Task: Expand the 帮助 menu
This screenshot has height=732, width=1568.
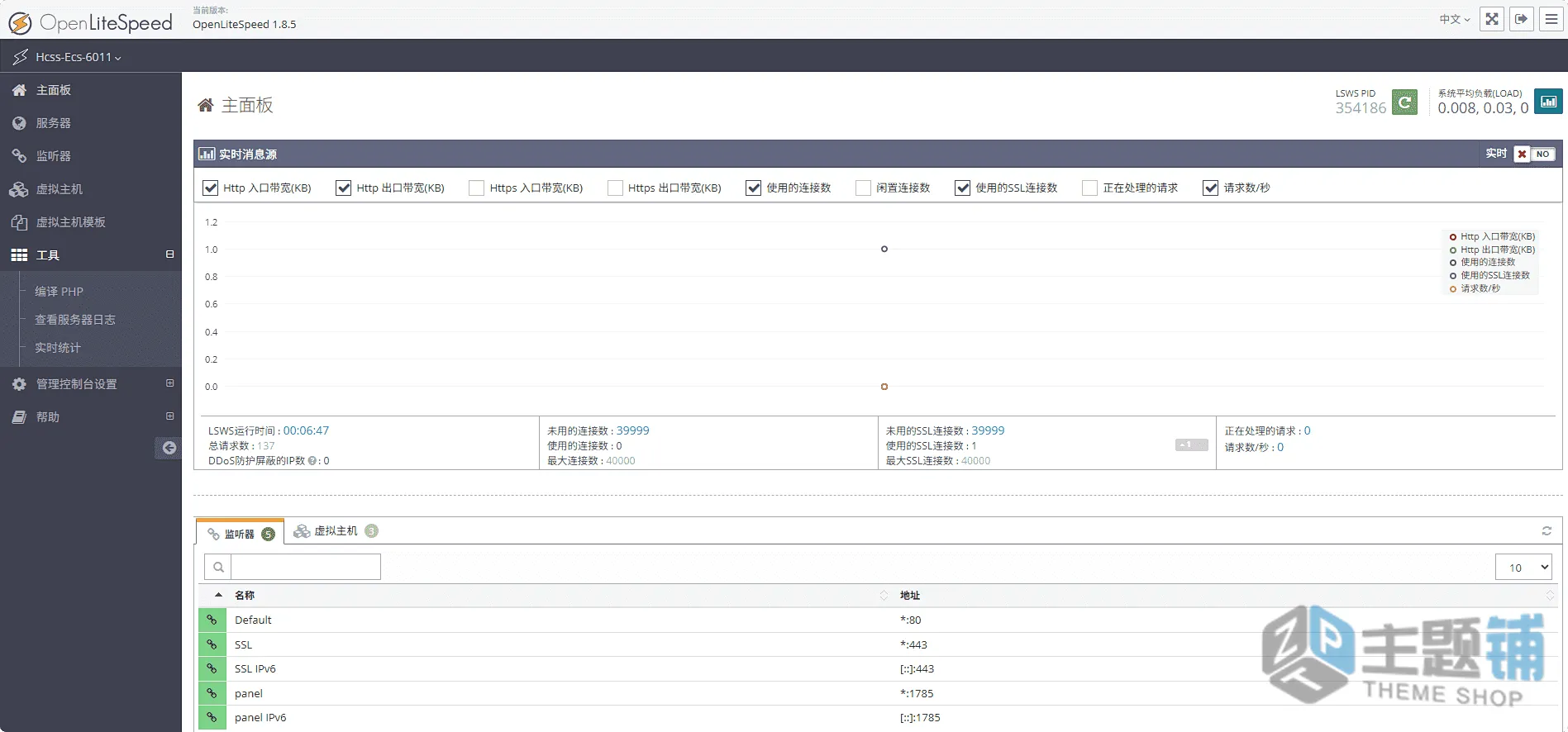Action: tap(169, 416)
